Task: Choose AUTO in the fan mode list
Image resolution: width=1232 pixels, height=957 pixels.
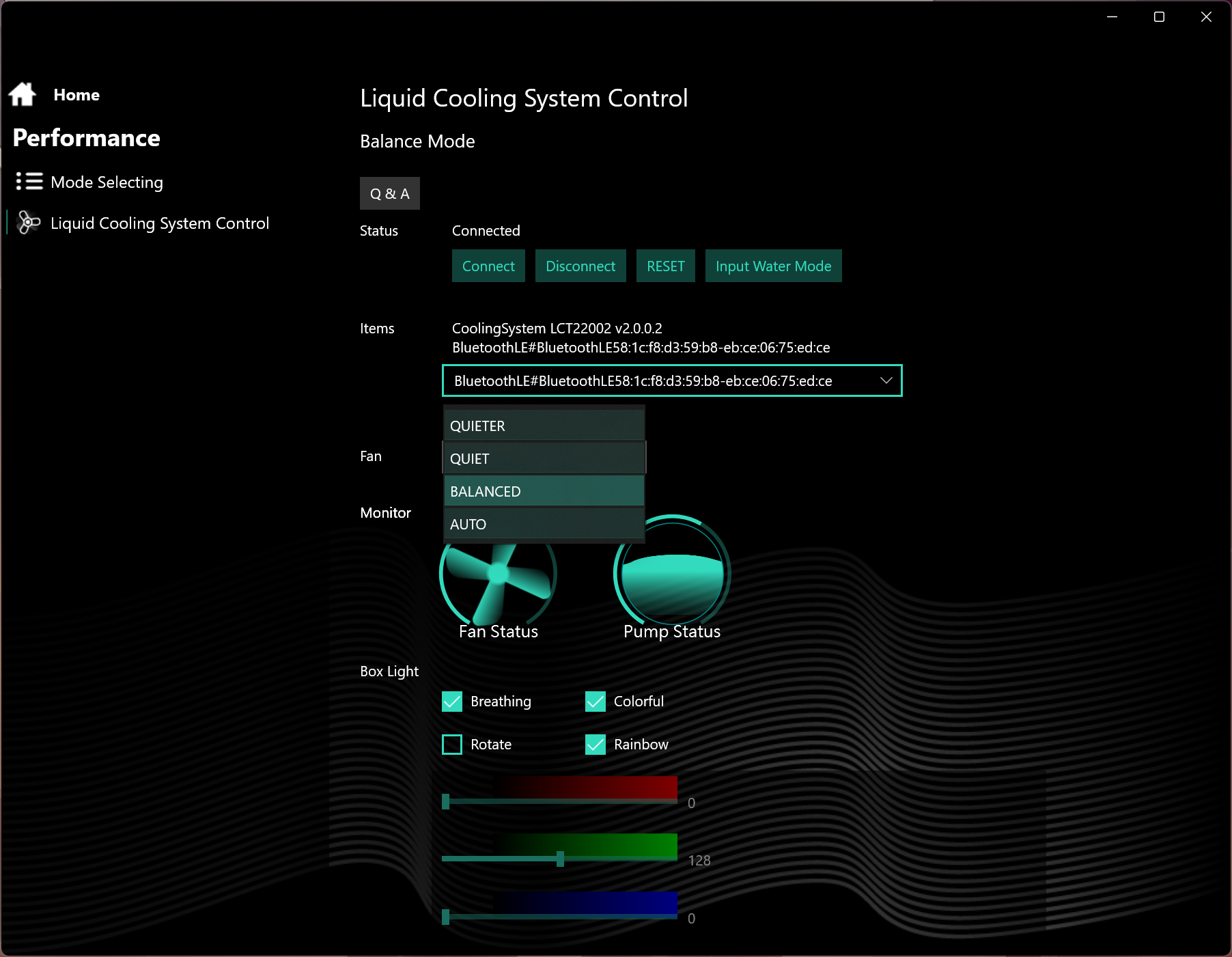Action: pyautogui.click(x=544, y=525)
